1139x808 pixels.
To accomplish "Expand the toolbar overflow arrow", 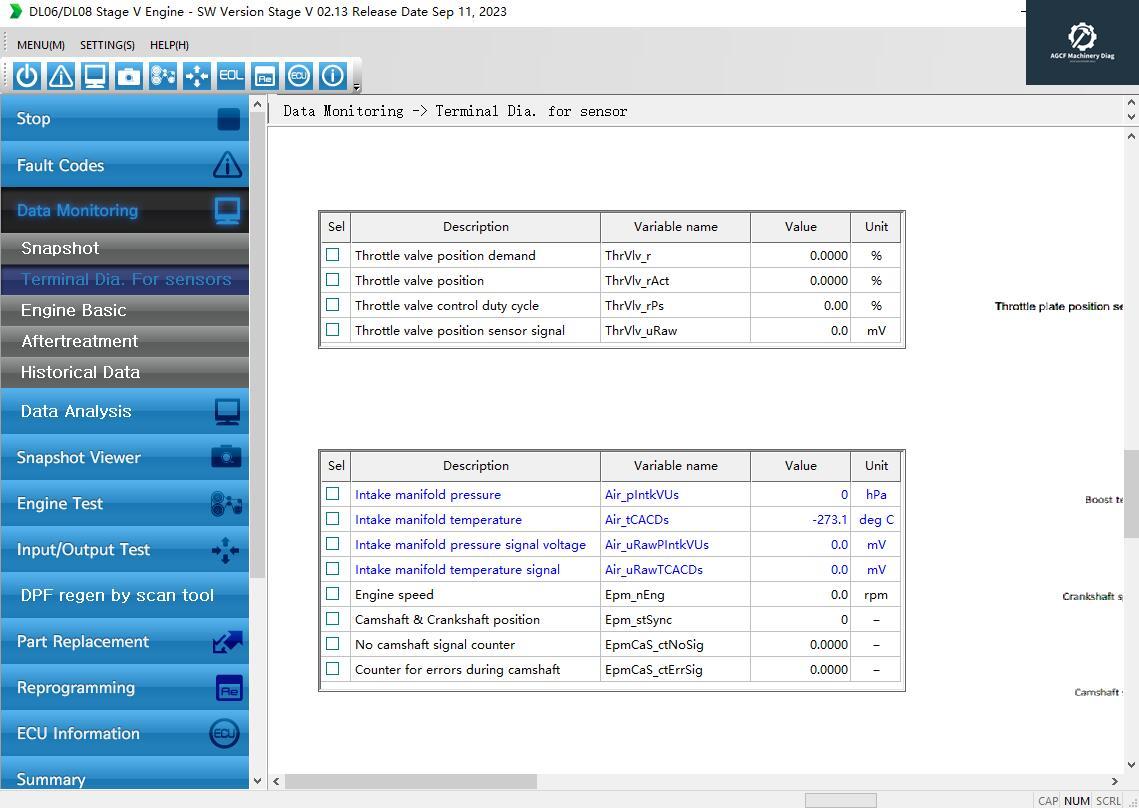I will 357,88.
